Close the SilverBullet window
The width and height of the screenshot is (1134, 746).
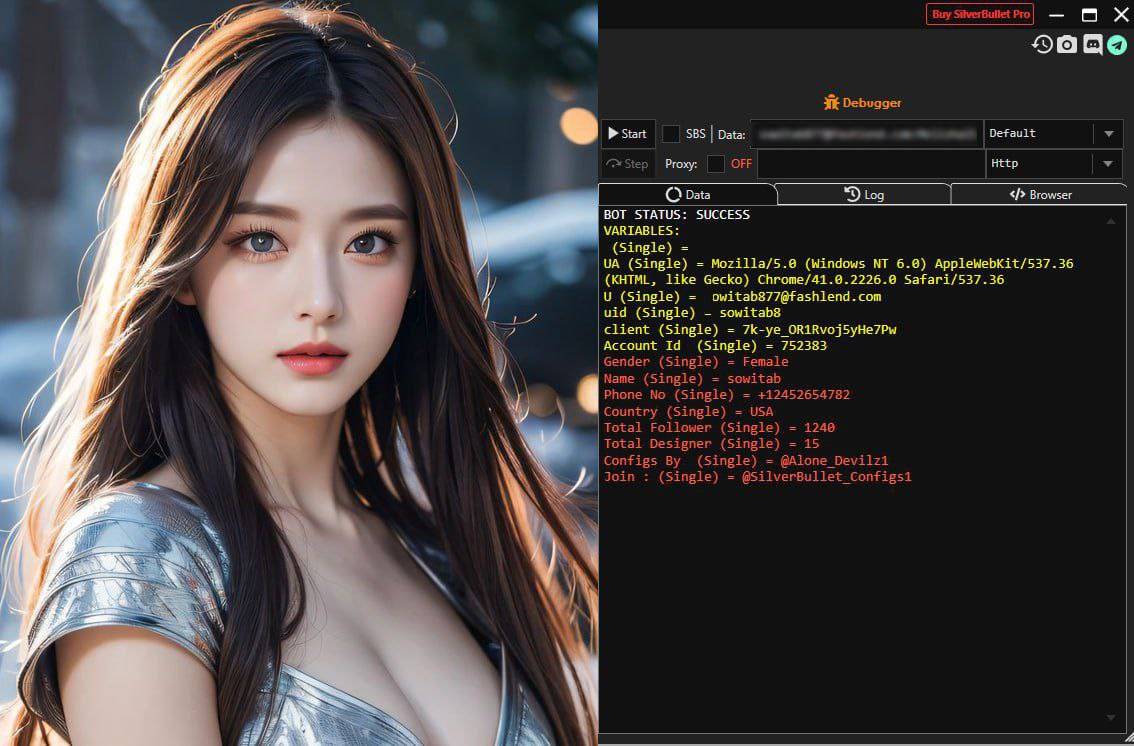point(1120,15)
